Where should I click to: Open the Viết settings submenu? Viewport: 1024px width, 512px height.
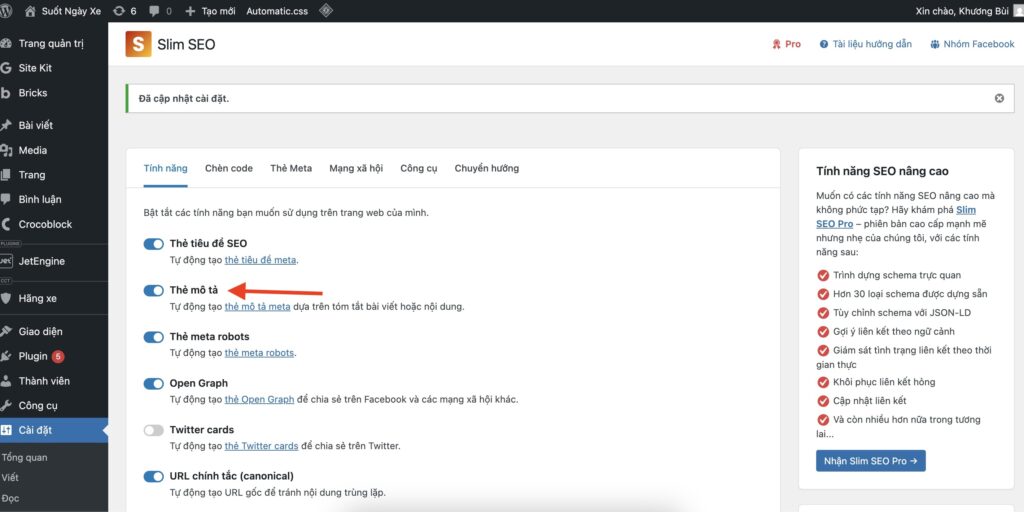click(10, 478)
